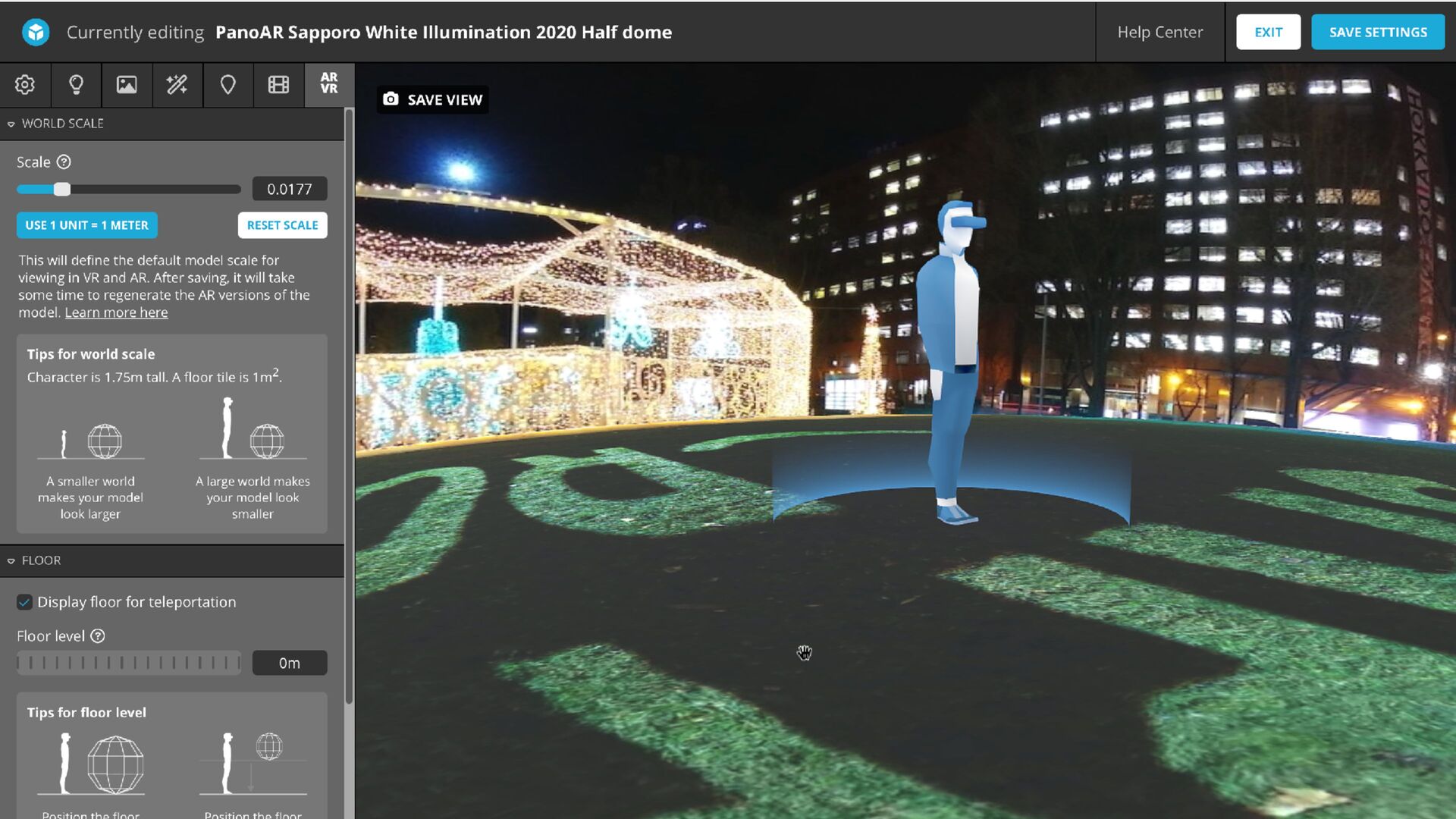Open the animation film strip tab
The image size is (1456, 819).
click(x=278, y=84)
